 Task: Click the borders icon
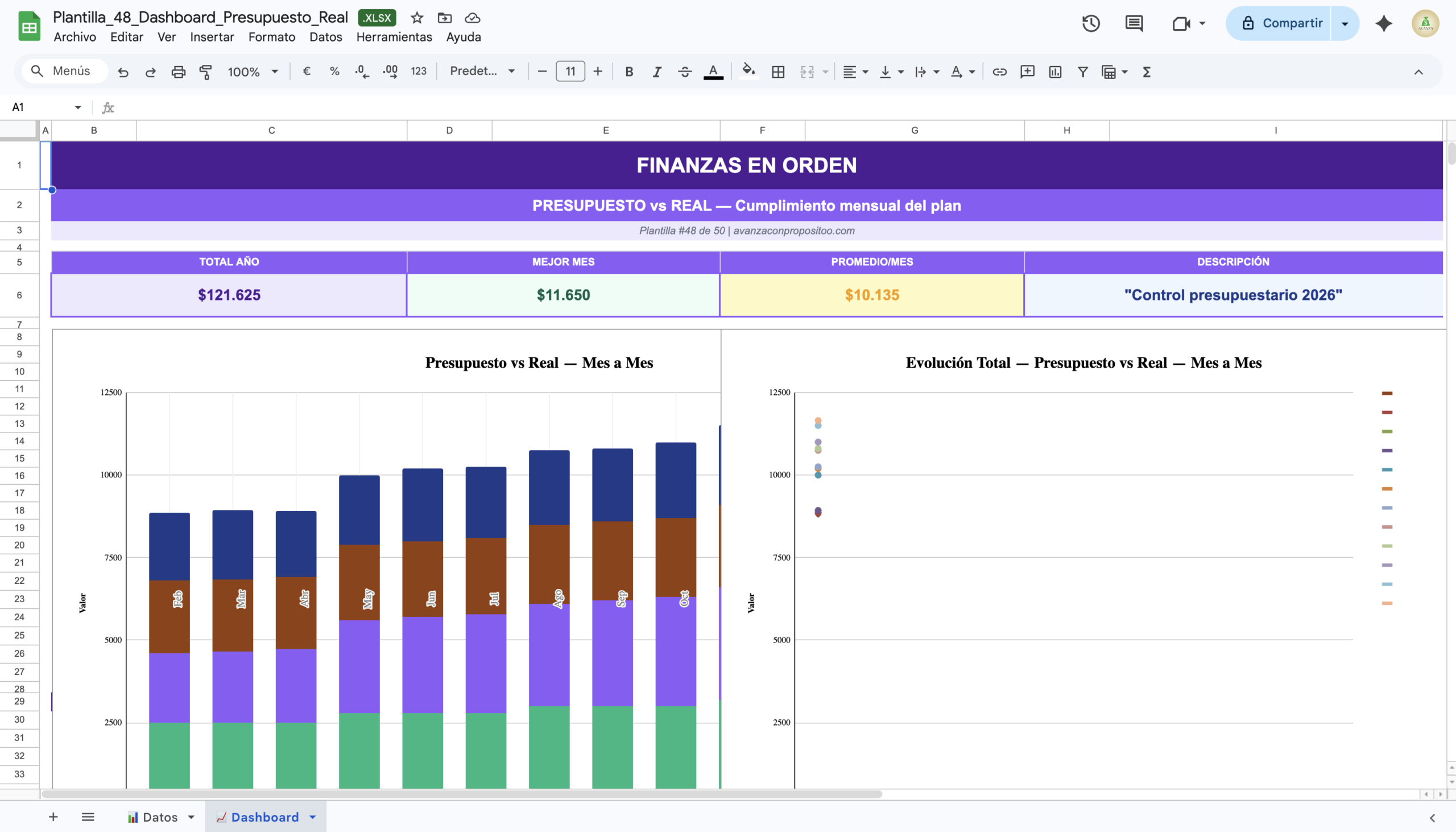[x=777, y=72]
